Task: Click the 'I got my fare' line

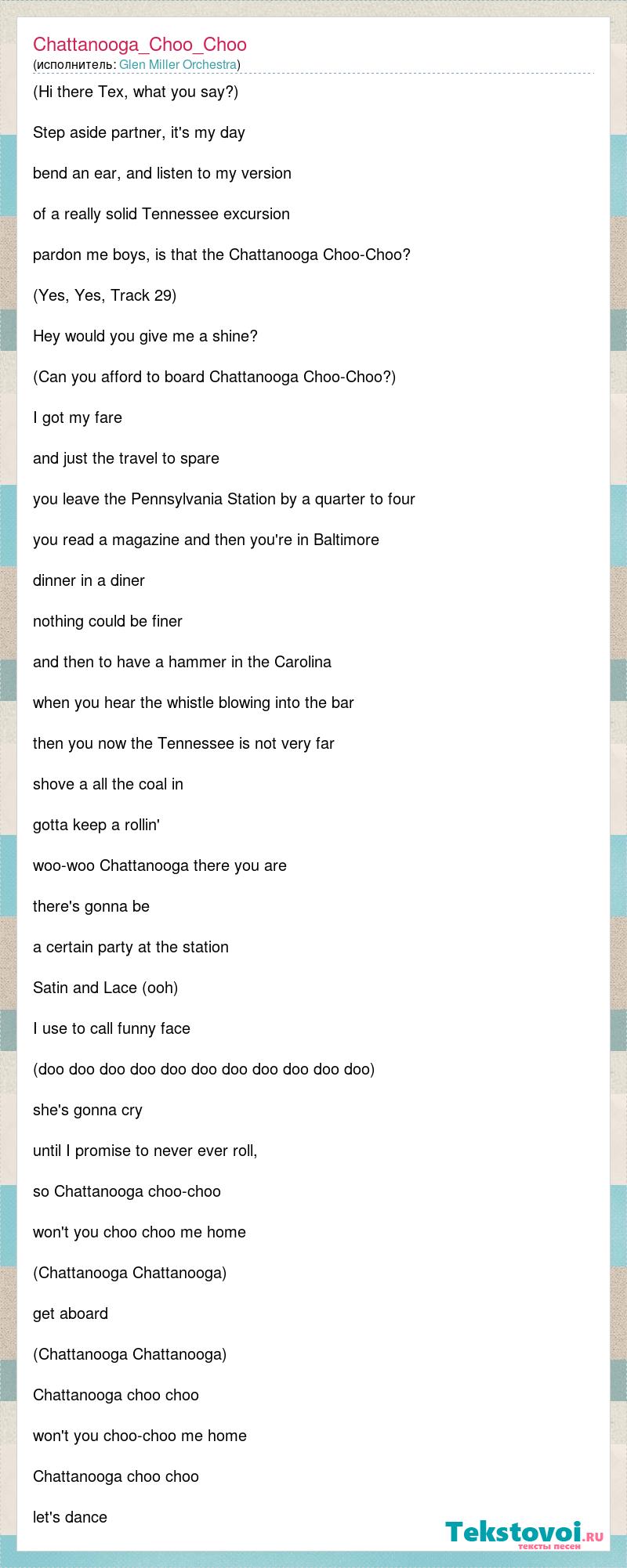Action: click(78, 418)
